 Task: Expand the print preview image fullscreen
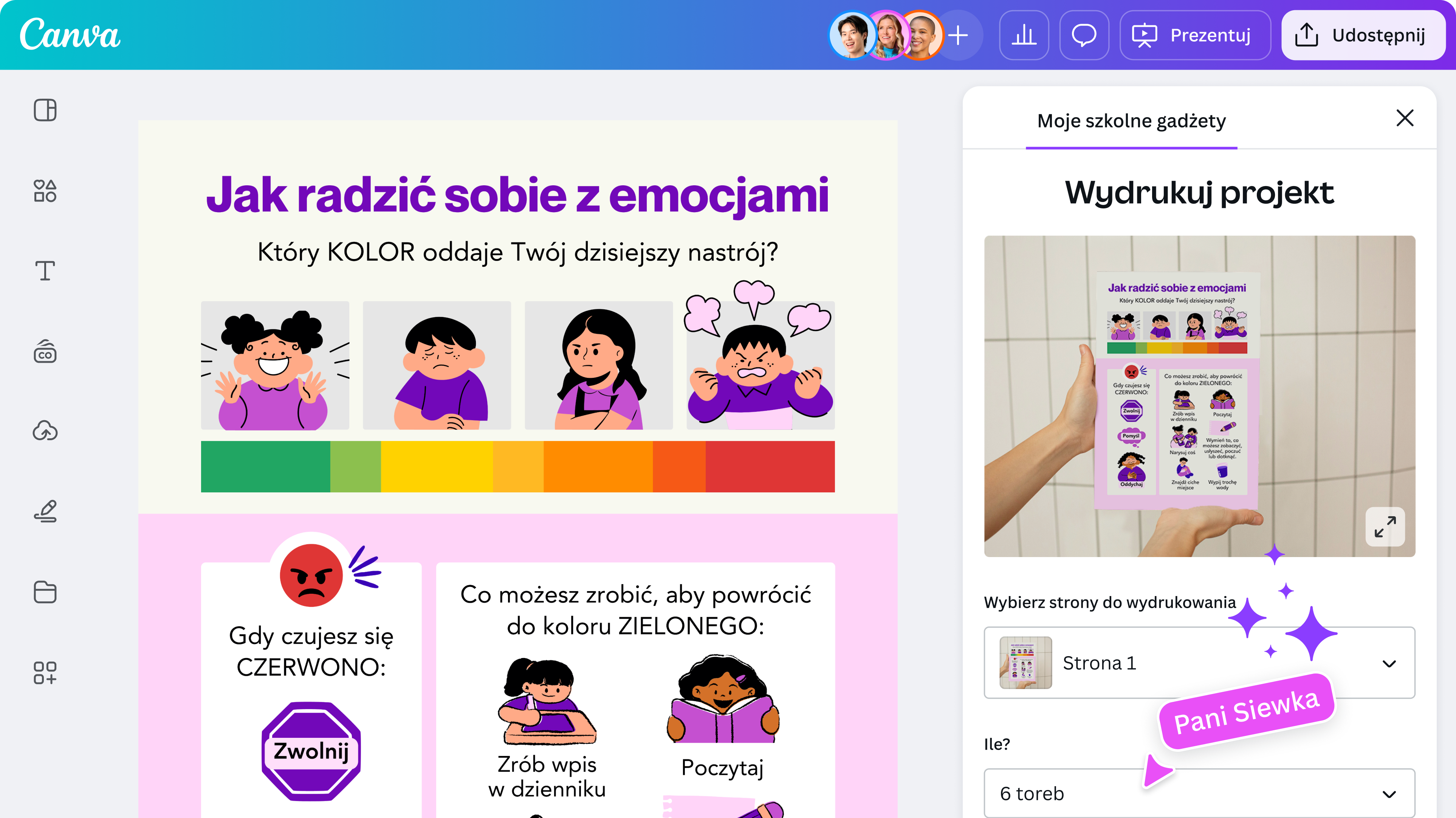tap(1385, 527)
